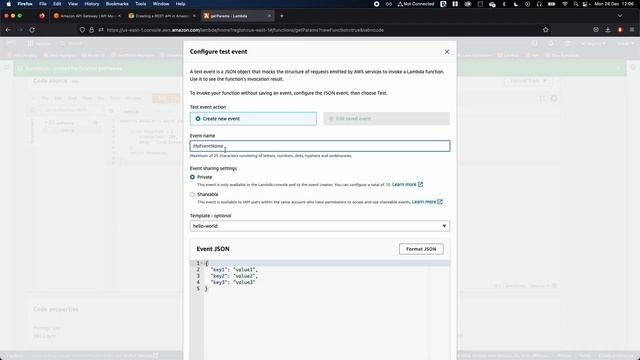Open the File menu
Image resolution: width=640 pixels, height=360 pixels.
point(43,4)
